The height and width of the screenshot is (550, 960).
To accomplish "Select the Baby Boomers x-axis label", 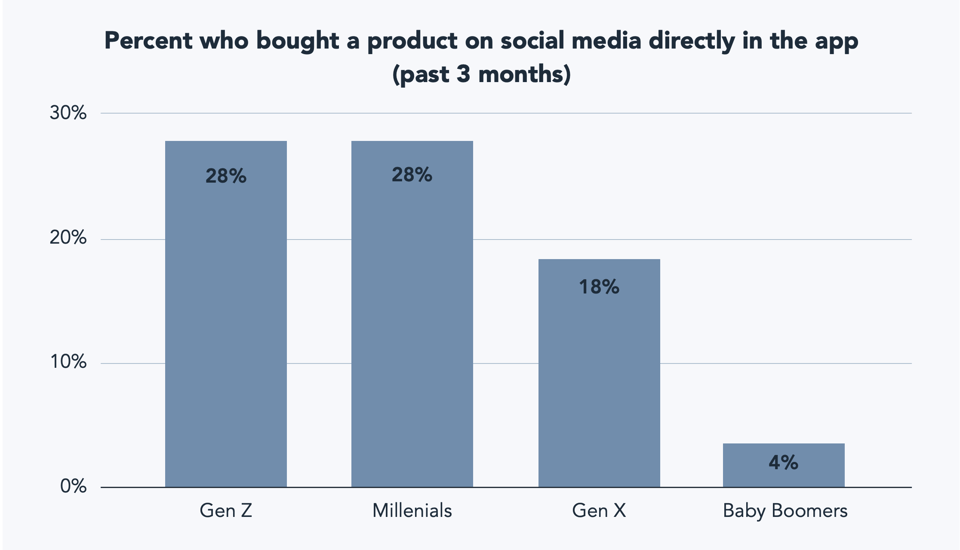I will coord(785,511).
